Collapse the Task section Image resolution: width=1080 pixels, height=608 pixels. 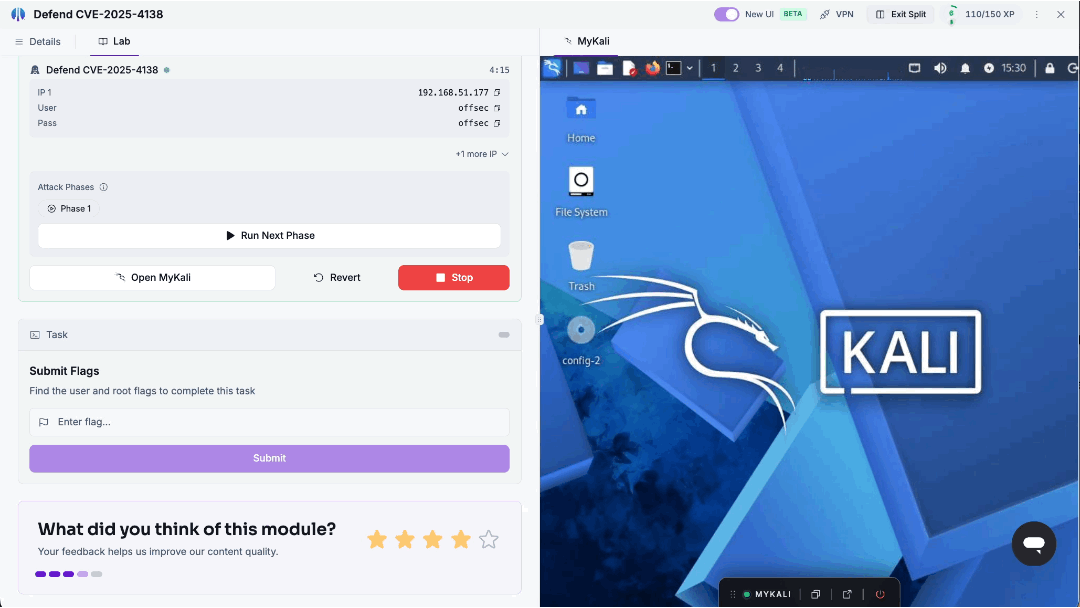[x=504, y=335]
